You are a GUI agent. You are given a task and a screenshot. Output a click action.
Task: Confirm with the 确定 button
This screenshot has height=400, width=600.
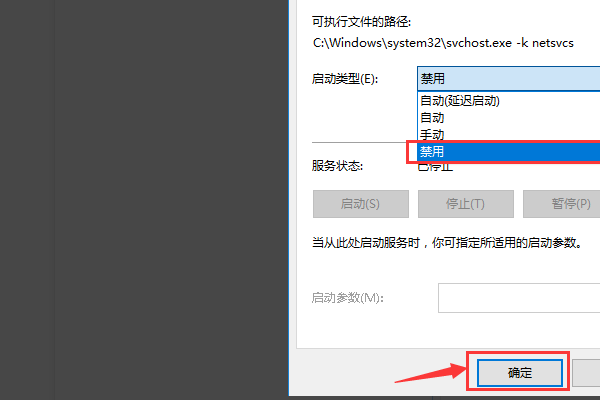(x=520, y=372)
